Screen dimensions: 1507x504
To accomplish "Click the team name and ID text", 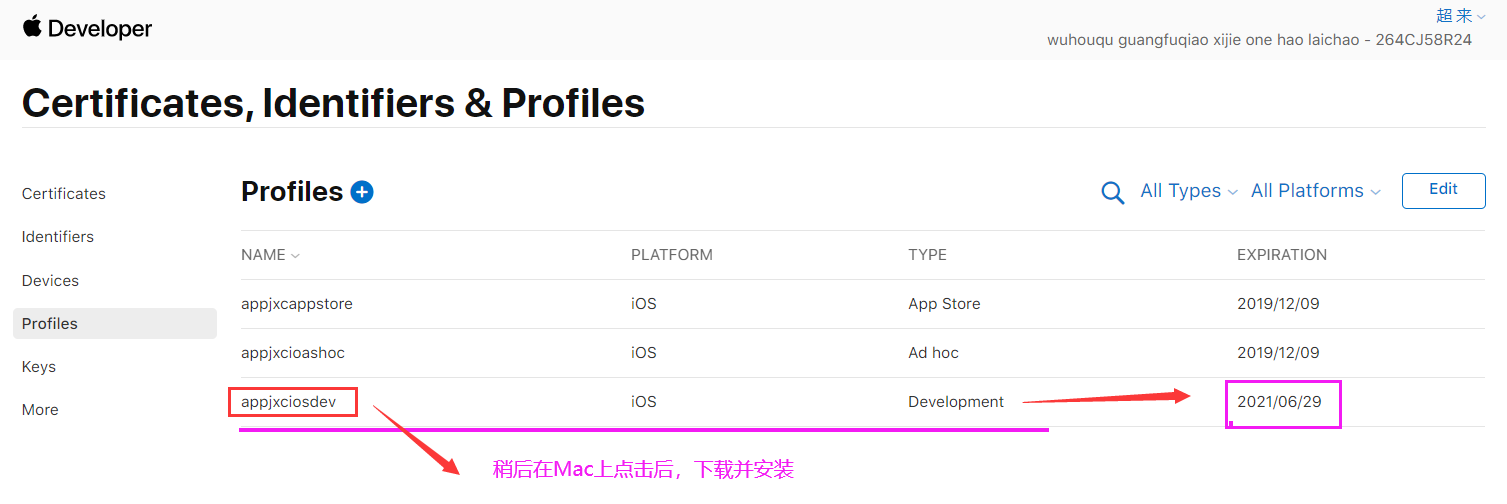I will click(x=1259, y=40).
